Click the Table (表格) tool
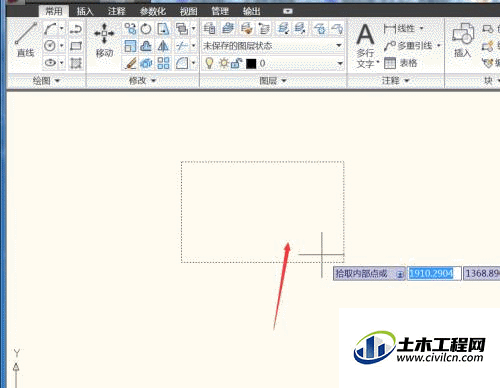This screenshot has height=388, width=500. point(401,63)
